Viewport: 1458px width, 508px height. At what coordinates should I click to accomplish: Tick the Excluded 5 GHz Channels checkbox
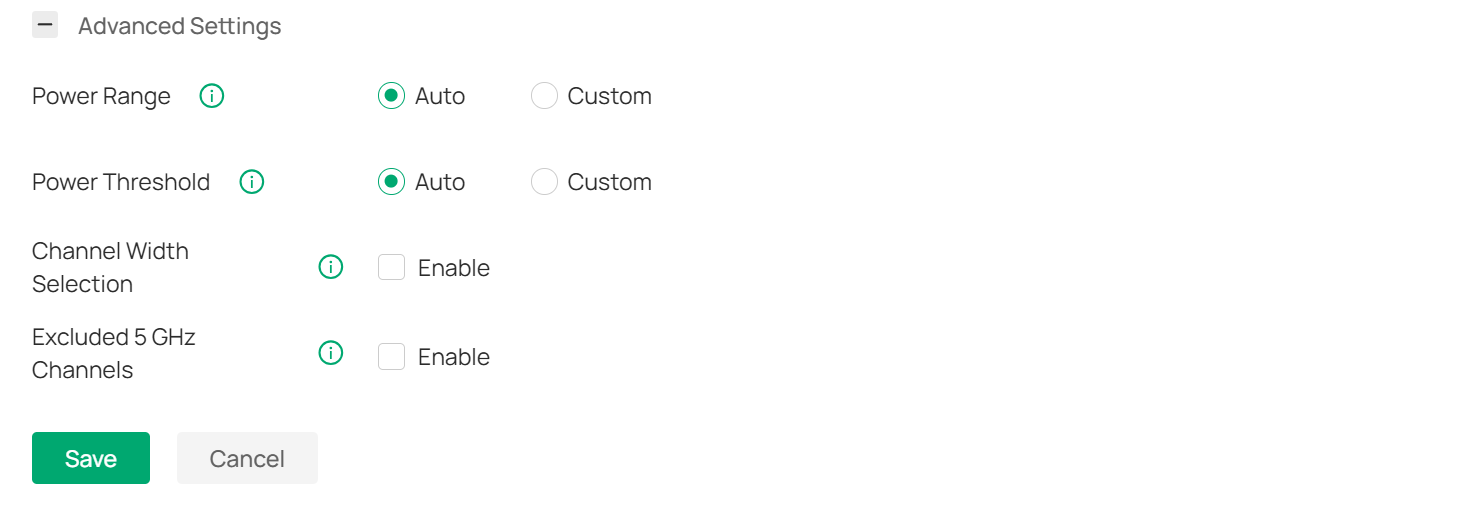(x=391, y=356)
